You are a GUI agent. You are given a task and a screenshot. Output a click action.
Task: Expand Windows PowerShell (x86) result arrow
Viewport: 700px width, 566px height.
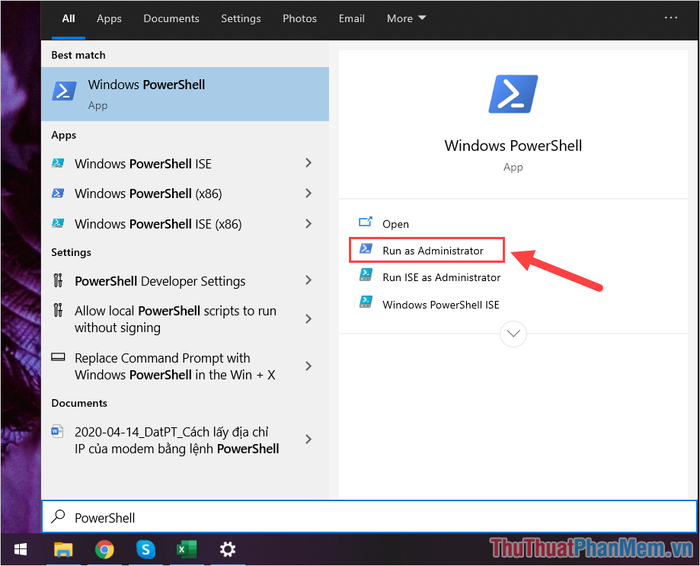click(x=308, y=193)
